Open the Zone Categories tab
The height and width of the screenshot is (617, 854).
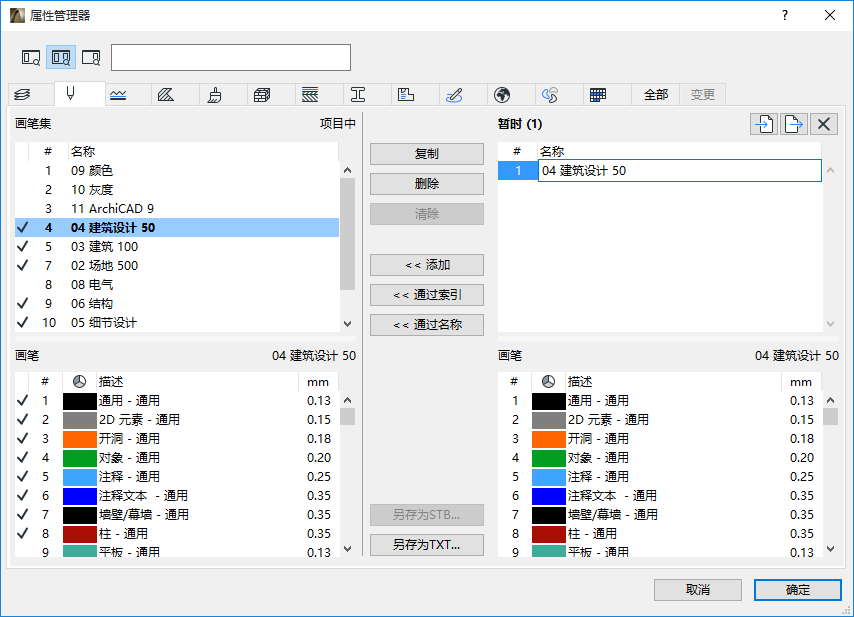(x=406, y=95)
